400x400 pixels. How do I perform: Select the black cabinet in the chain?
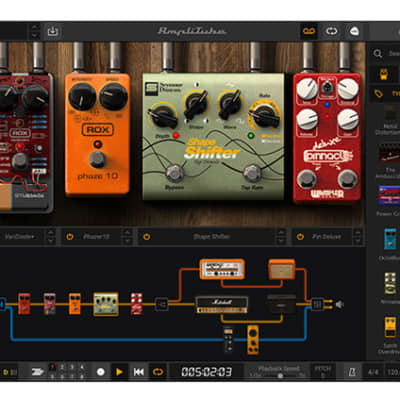(x=281, y=304)
